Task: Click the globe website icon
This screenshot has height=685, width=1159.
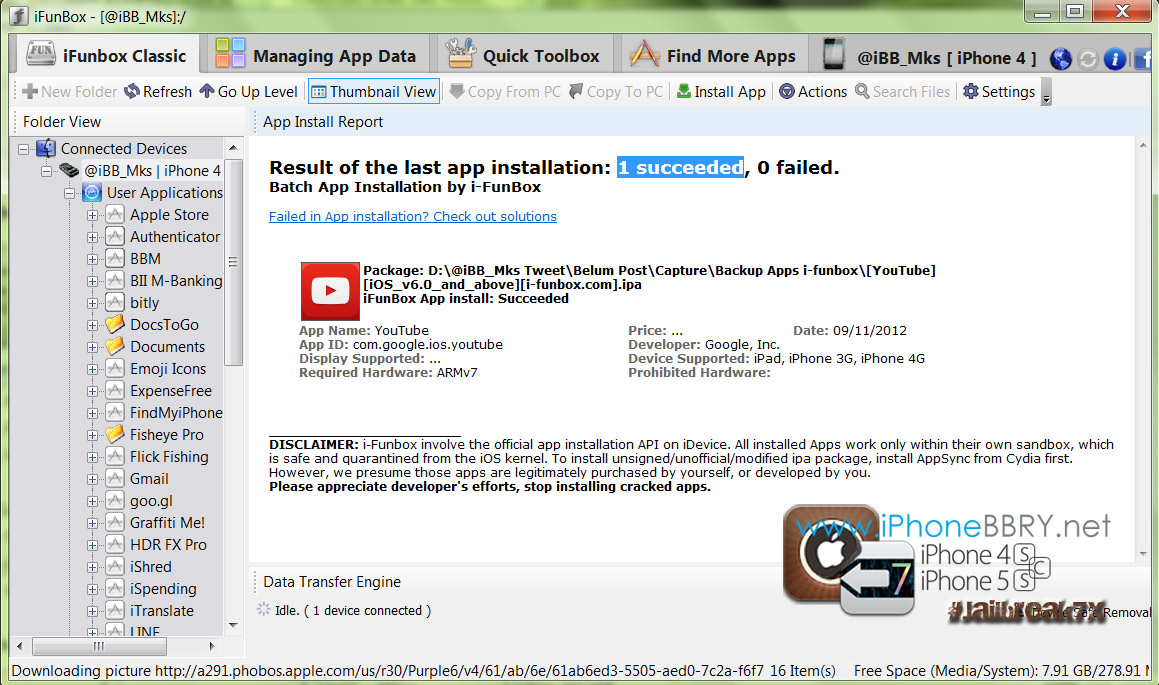Action: tap(1061, 58)
